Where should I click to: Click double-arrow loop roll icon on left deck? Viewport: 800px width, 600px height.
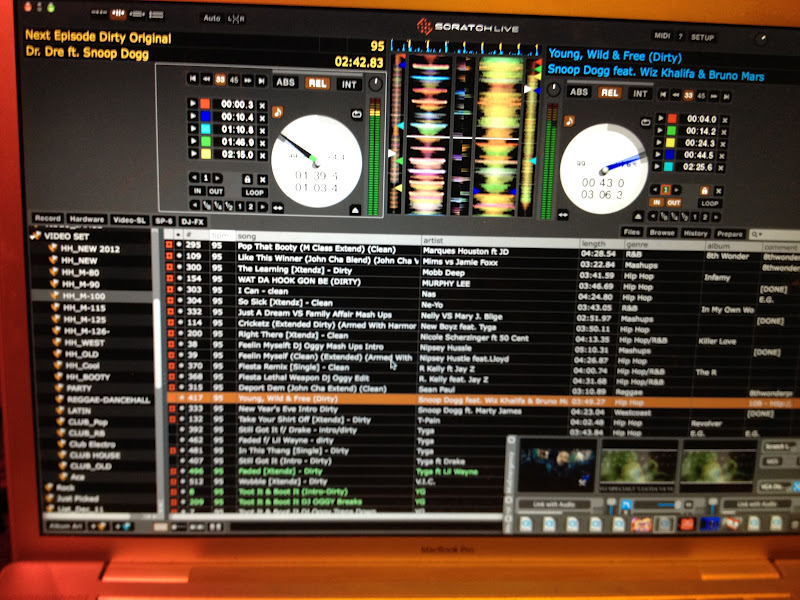pyautogui.click(x=278, y=208)
